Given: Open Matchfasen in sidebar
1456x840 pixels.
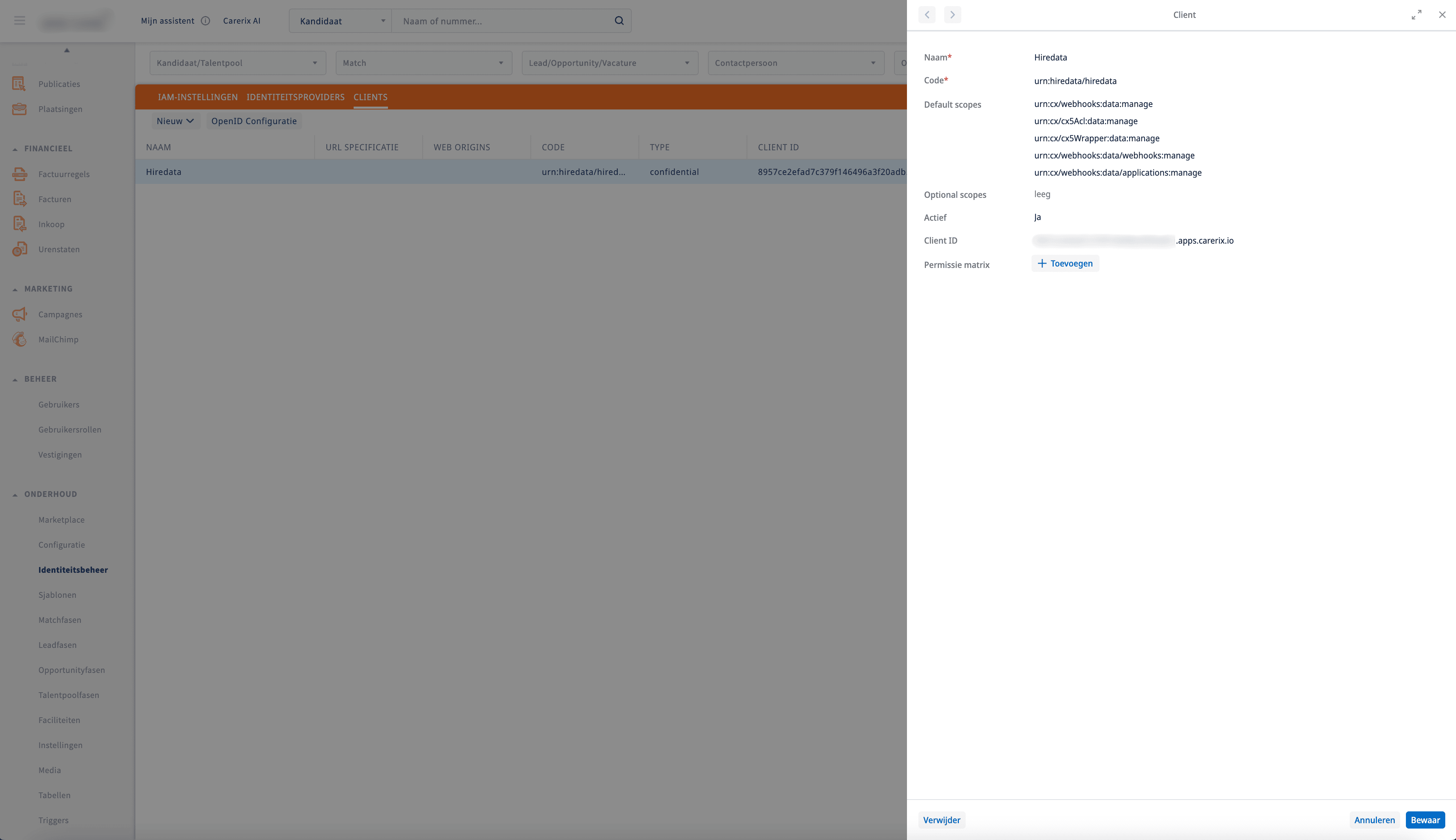Looking at the screenshot, I should tap(59, 620).
